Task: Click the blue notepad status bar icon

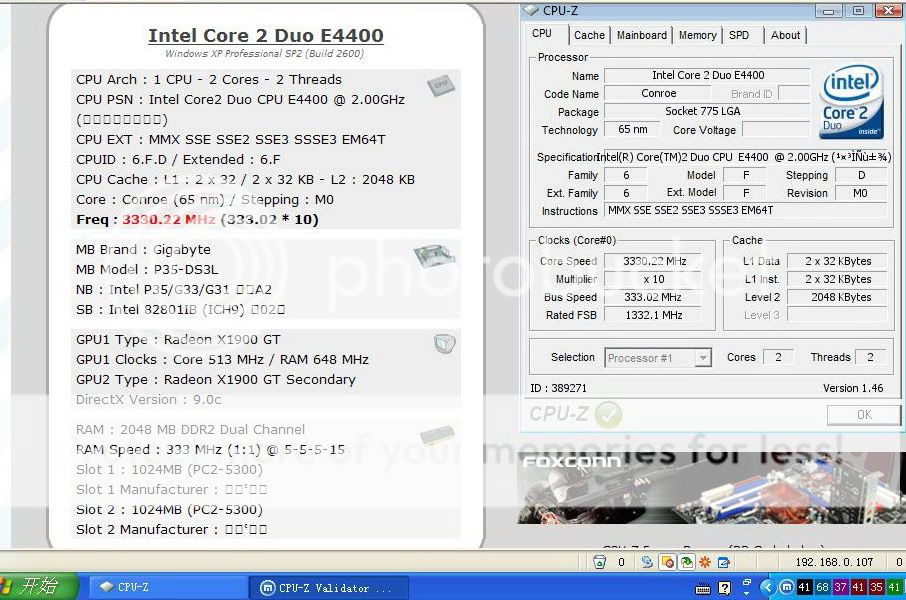Action: pyautogui.click(x=723, y=562)
